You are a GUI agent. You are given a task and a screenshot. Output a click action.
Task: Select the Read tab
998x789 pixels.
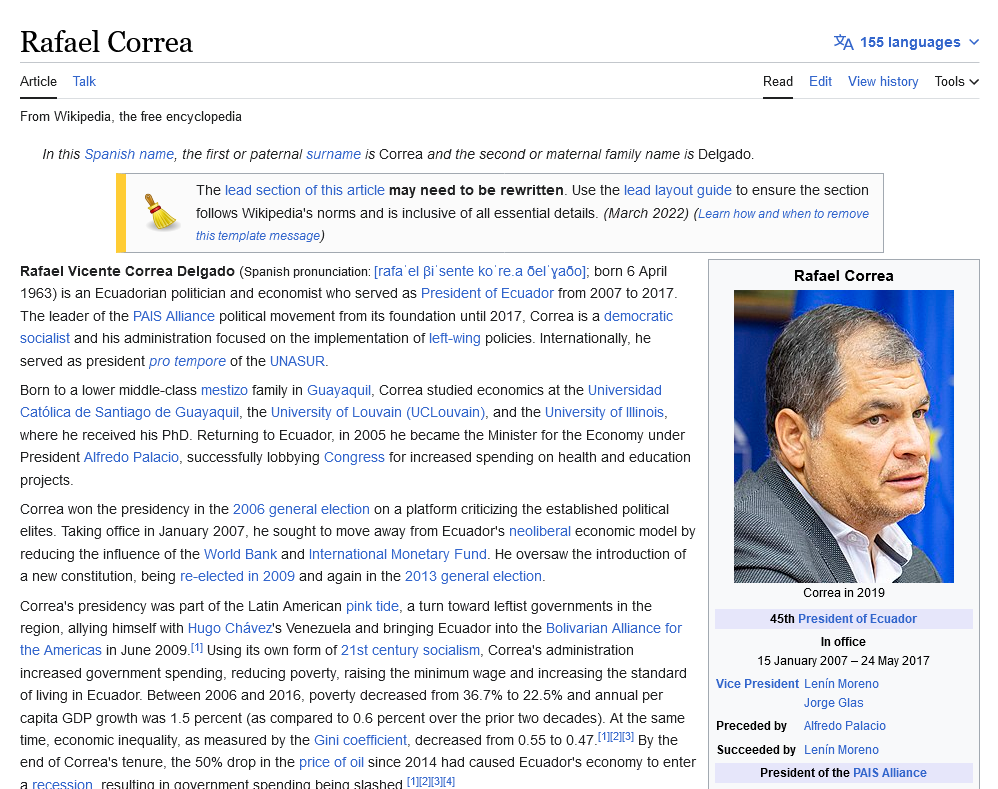(778, 81)
